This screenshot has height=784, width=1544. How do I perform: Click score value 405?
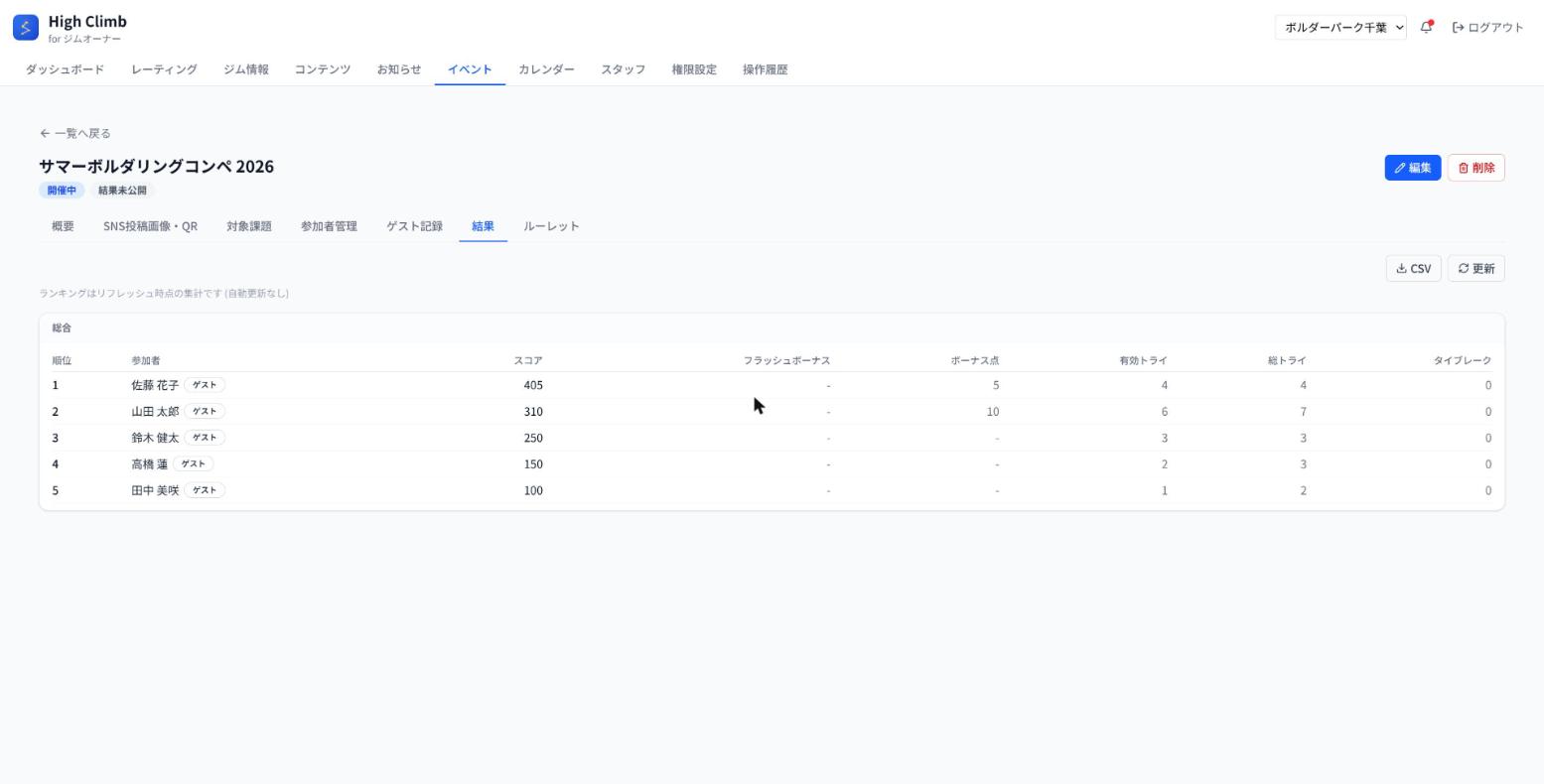click(x=533, y=385)
